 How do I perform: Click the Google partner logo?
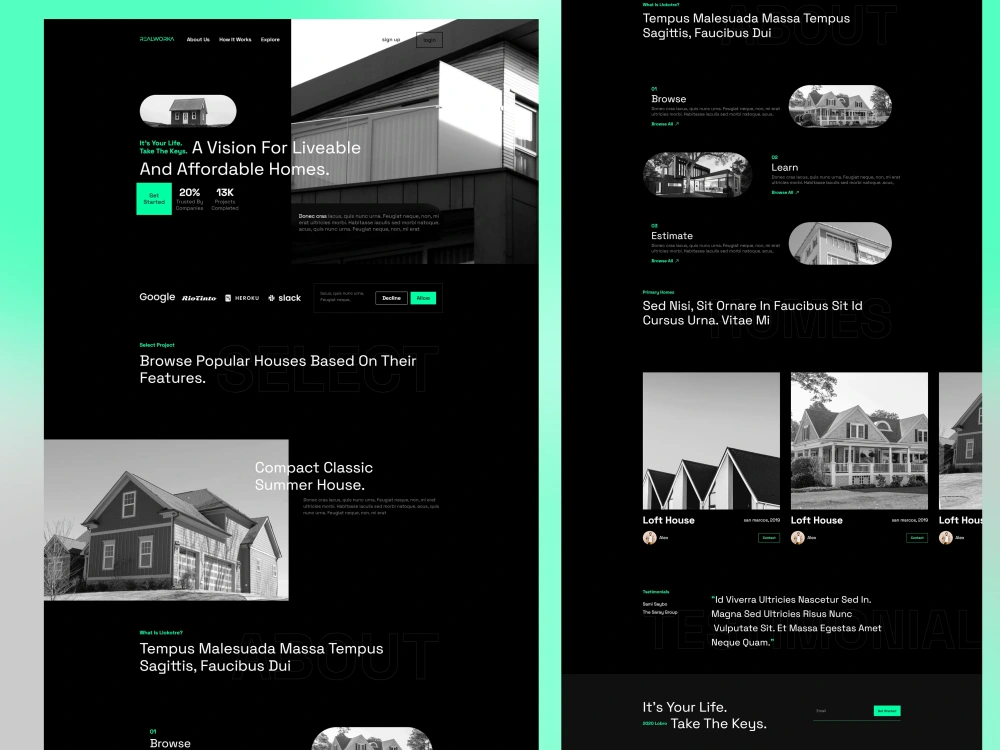point(157,297)
